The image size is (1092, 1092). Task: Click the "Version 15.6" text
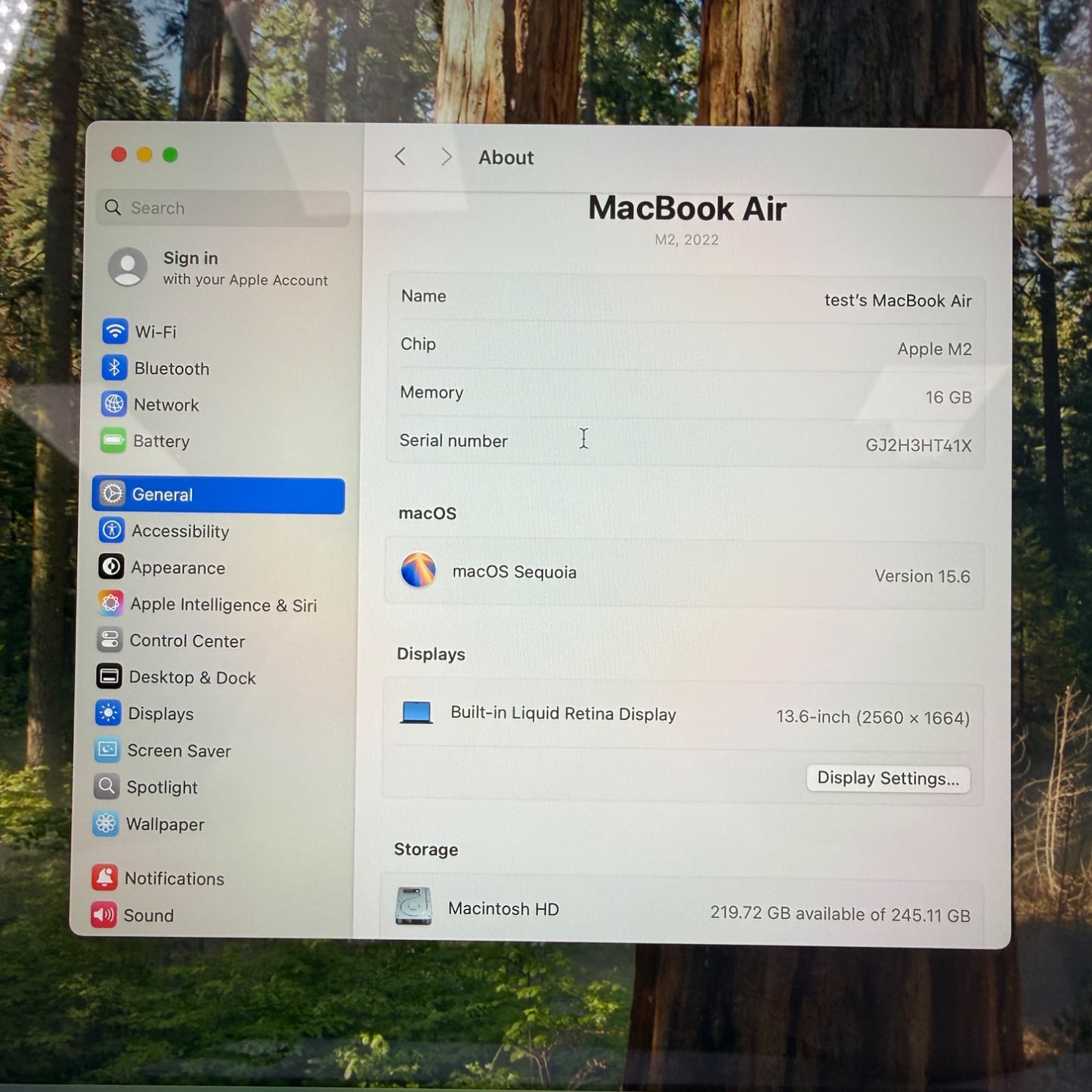pos(922,577)
